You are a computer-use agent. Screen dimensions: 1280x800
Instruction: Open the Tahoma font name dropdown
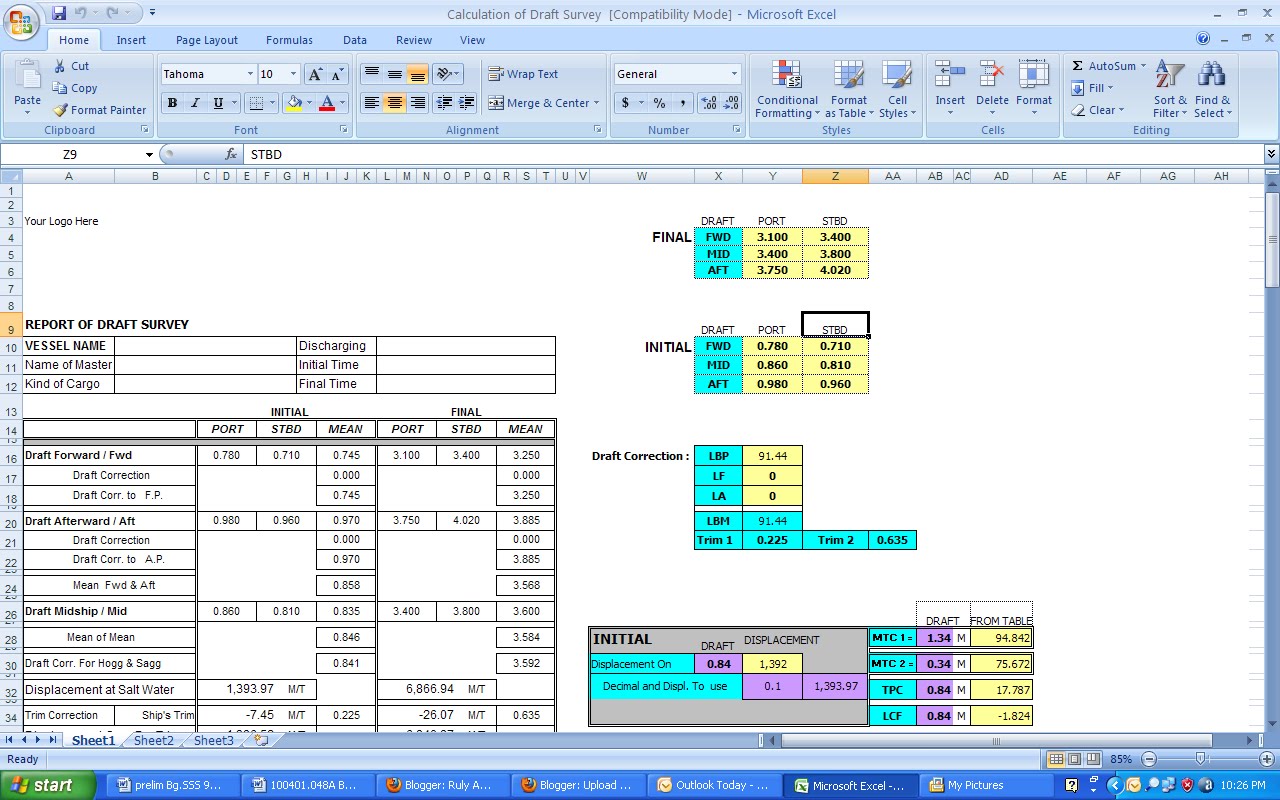pyautogui.click(x=253, y=73)
